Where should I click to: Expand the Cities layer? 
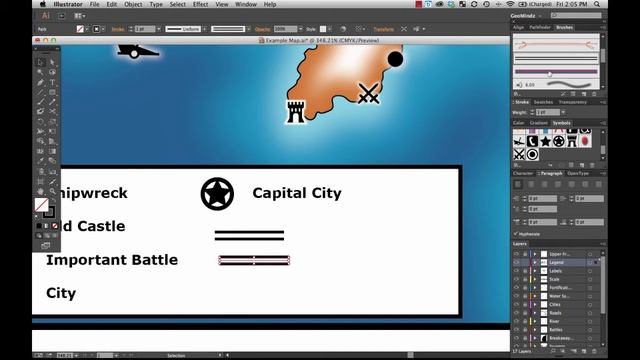[535, 304]
